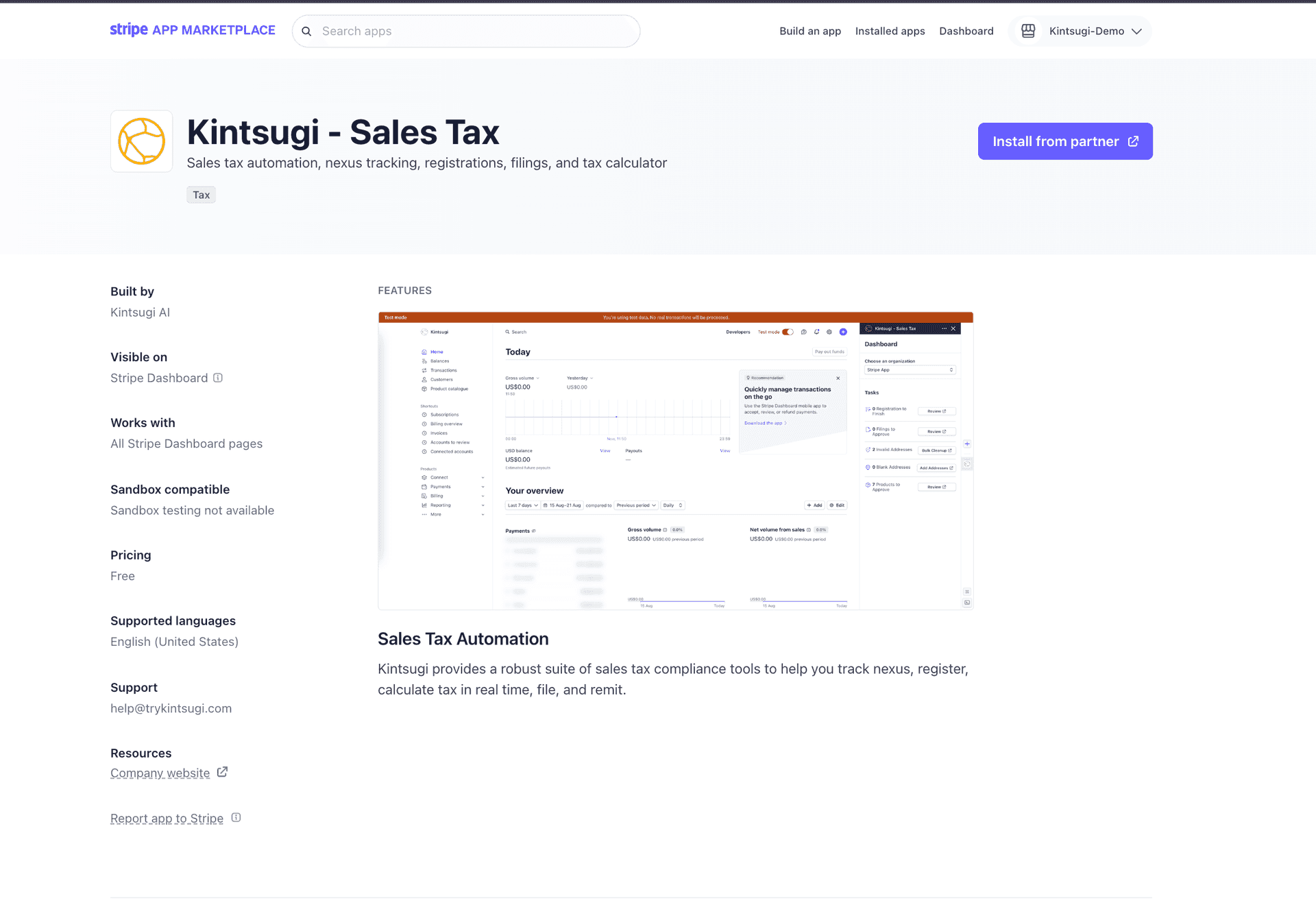Click the Kintsugi-Demo storefront account icon
Image resolution: width=1316 pixels, height=918 pixels.
coord(1027,31)
